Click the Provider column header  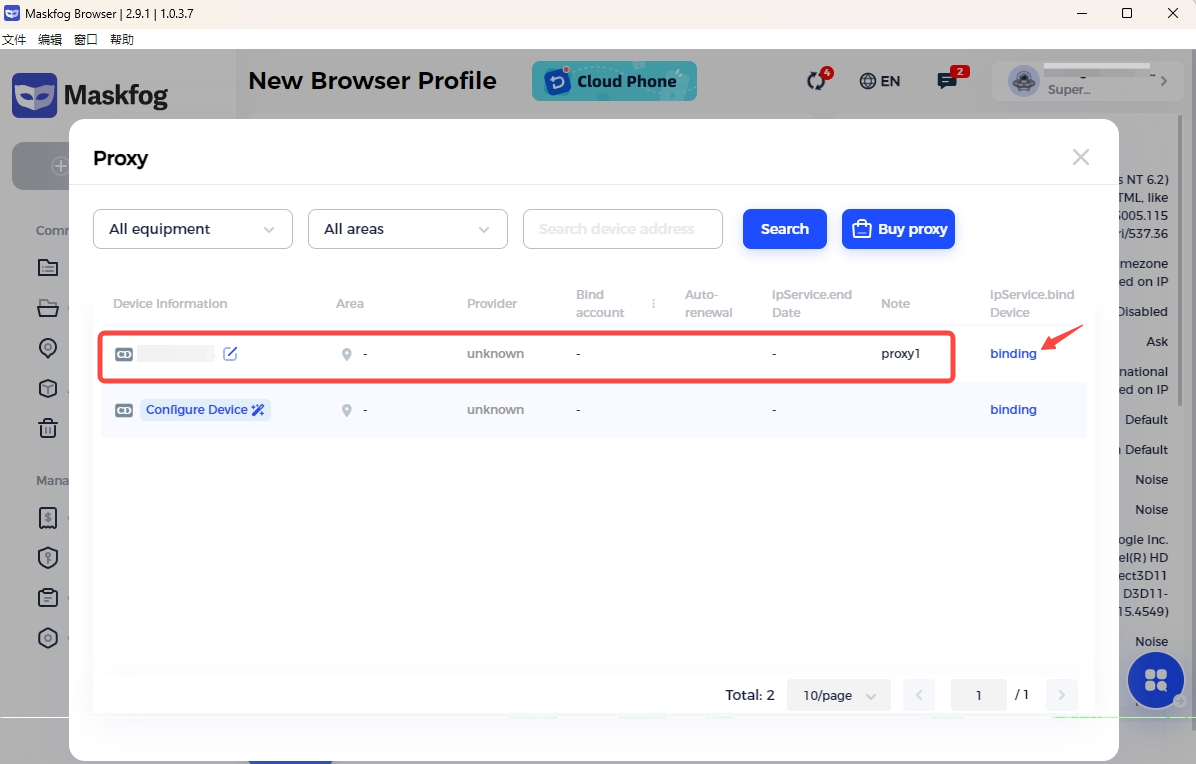[492, 303]
